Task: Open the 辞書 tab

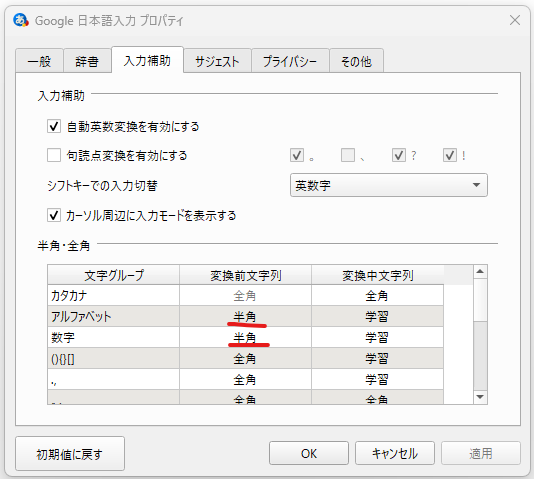Action: tap(87, 61)
